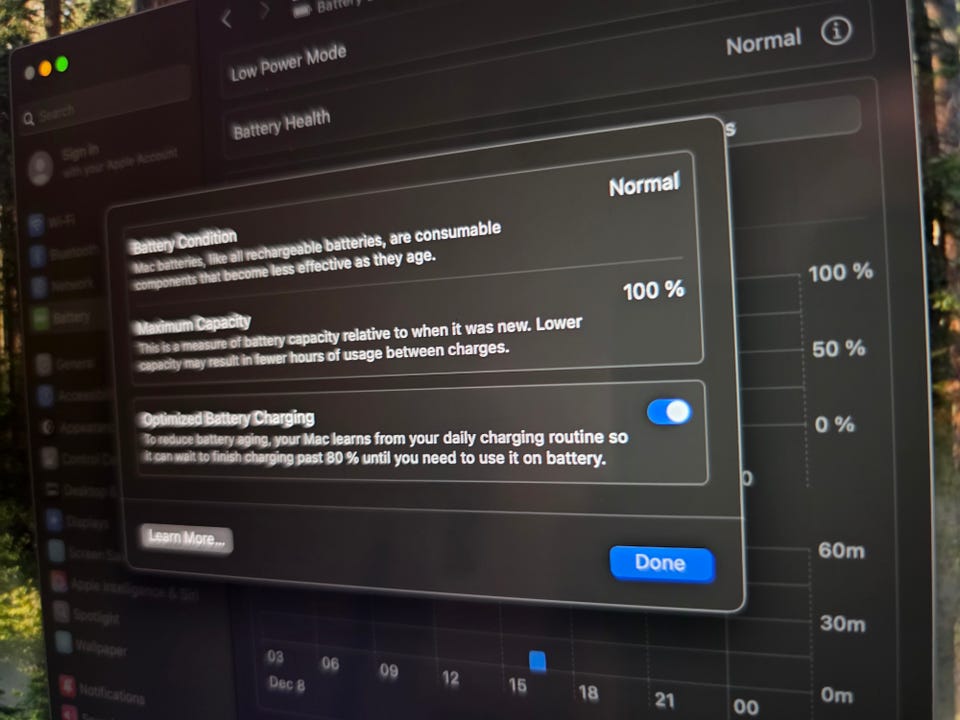This screenshot has height=720, width=960.
Task: Click the "00" hour label on chart
Action: pyautogui.click(x=746, y=707)
